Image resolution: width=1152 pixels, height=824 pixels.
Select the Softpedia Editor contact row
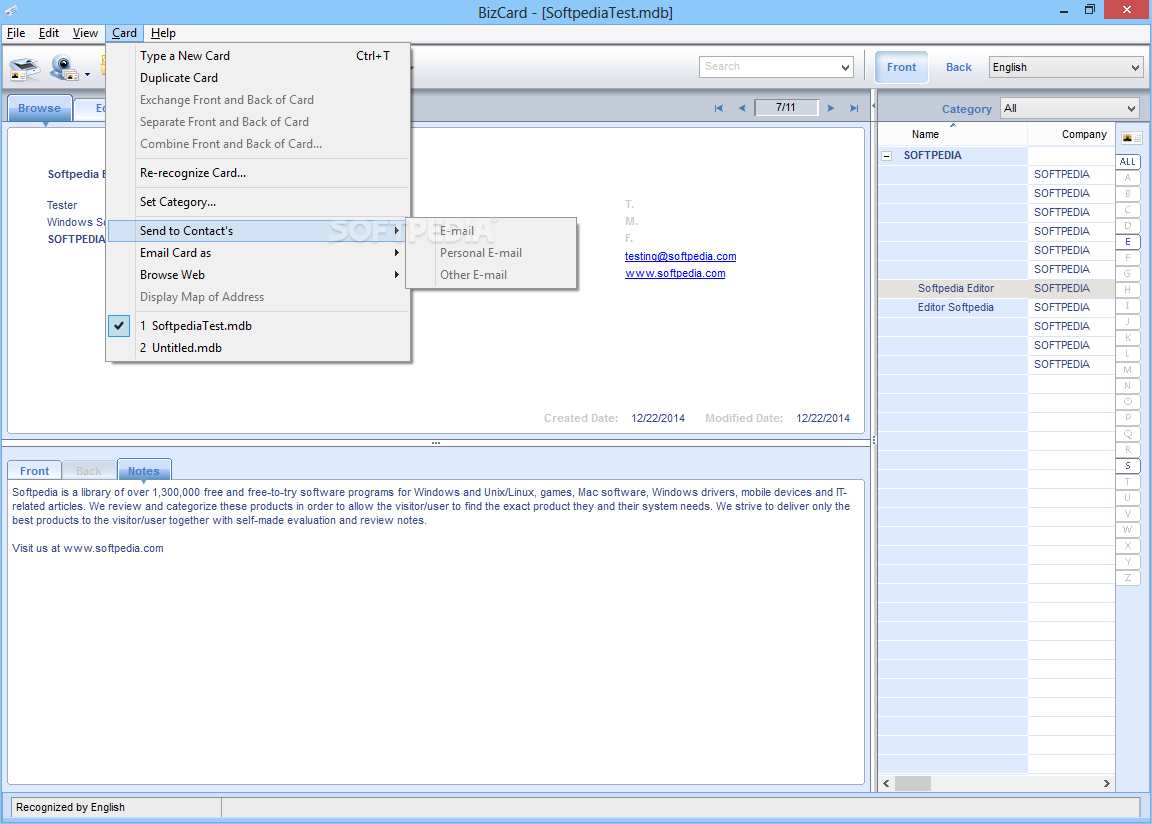point(996,289)
